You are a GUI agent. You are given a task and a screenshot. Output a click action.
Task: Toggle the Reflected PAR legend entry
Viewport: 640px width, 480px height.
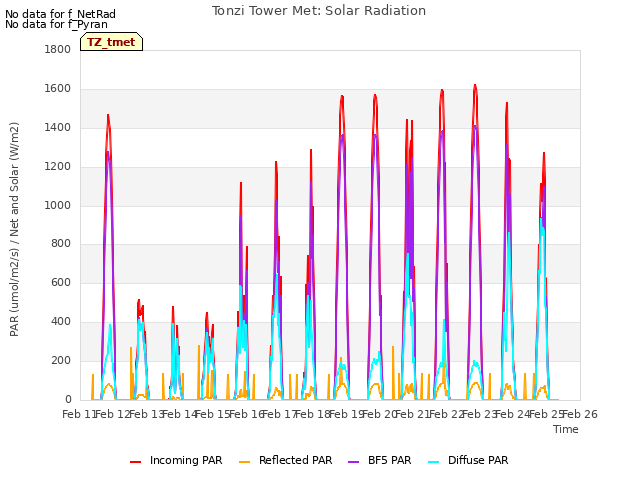click(286, 460)
